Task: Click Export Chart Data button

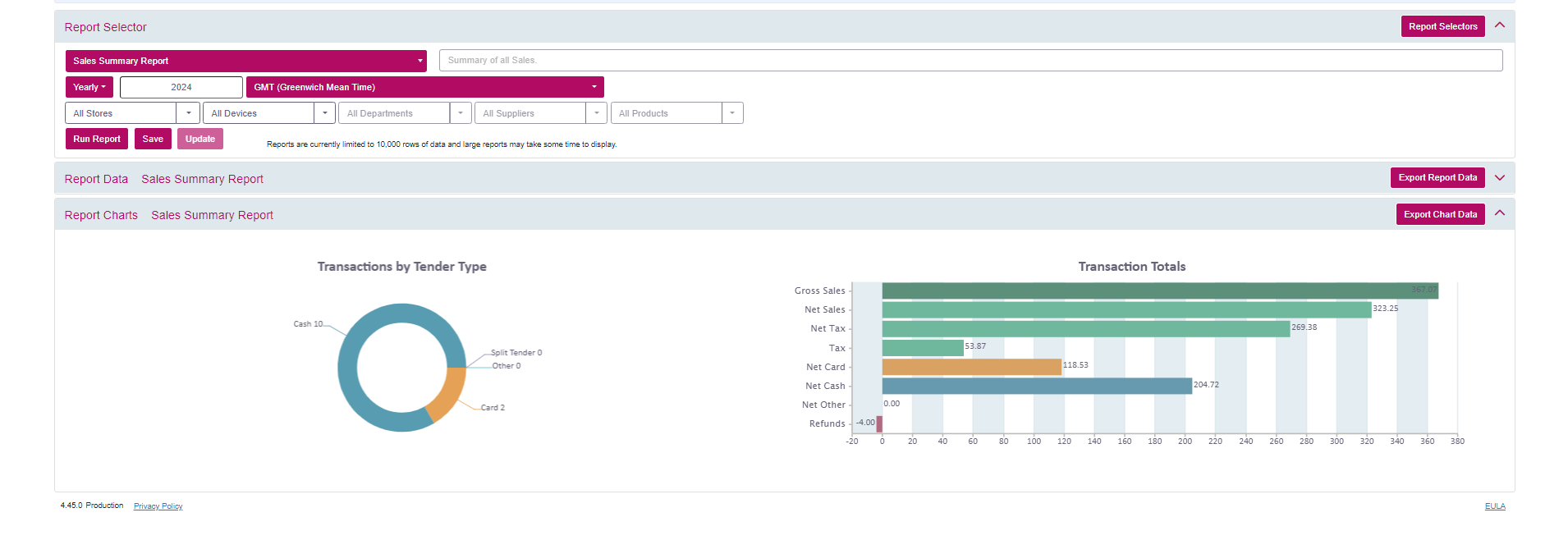Action: (x=1439, y=214)
